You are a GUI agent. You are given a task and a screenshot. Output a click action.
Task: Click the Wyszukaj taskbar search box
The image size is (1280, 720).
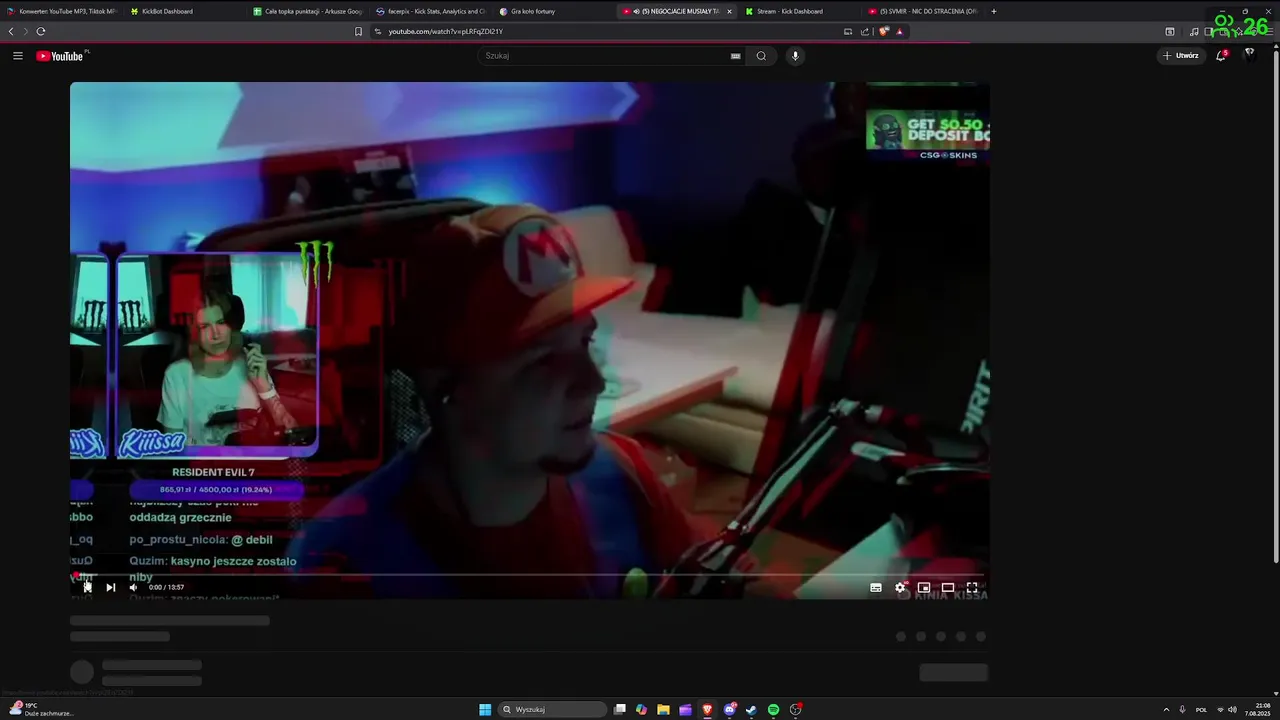[553, 709]
